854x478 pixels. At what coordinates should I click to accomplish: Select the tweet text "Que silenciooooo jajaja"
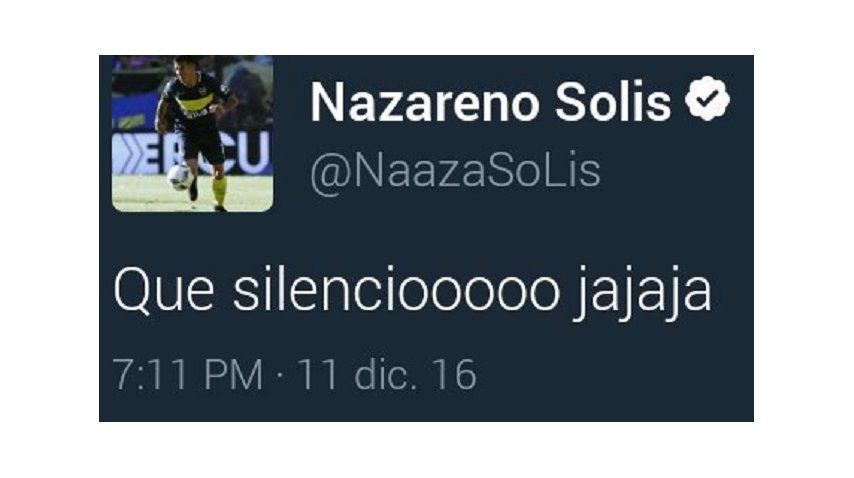click(412, 293)
